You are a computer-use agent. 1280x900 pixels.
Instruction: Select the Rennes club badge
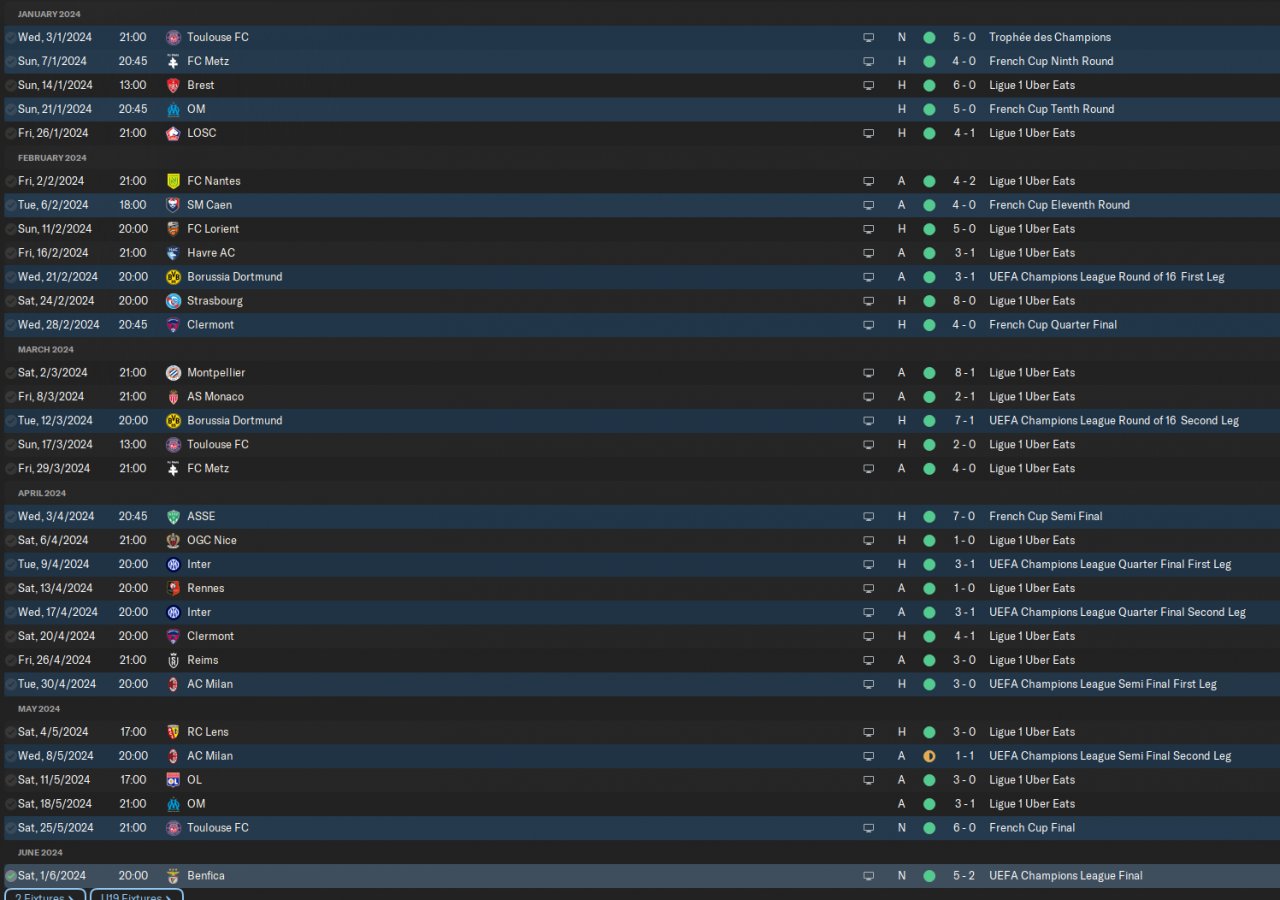(x=173, y=589)
